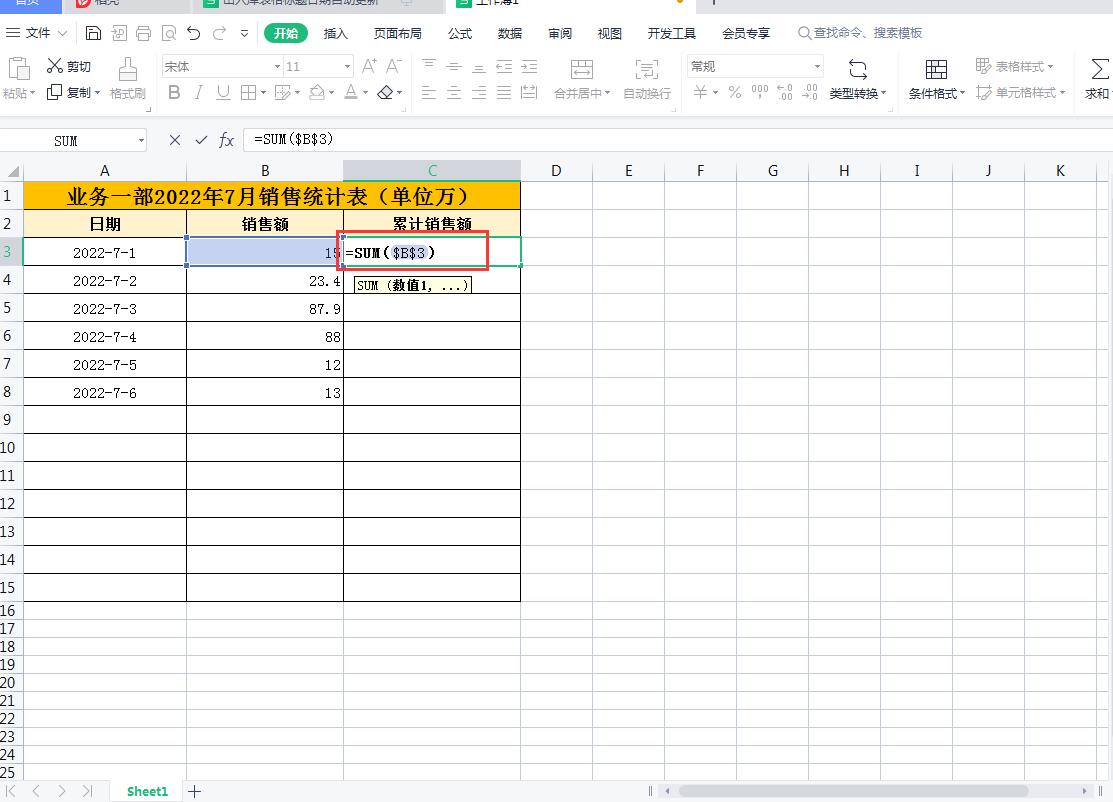Add a new sheet with plus icon

point(194,791)
